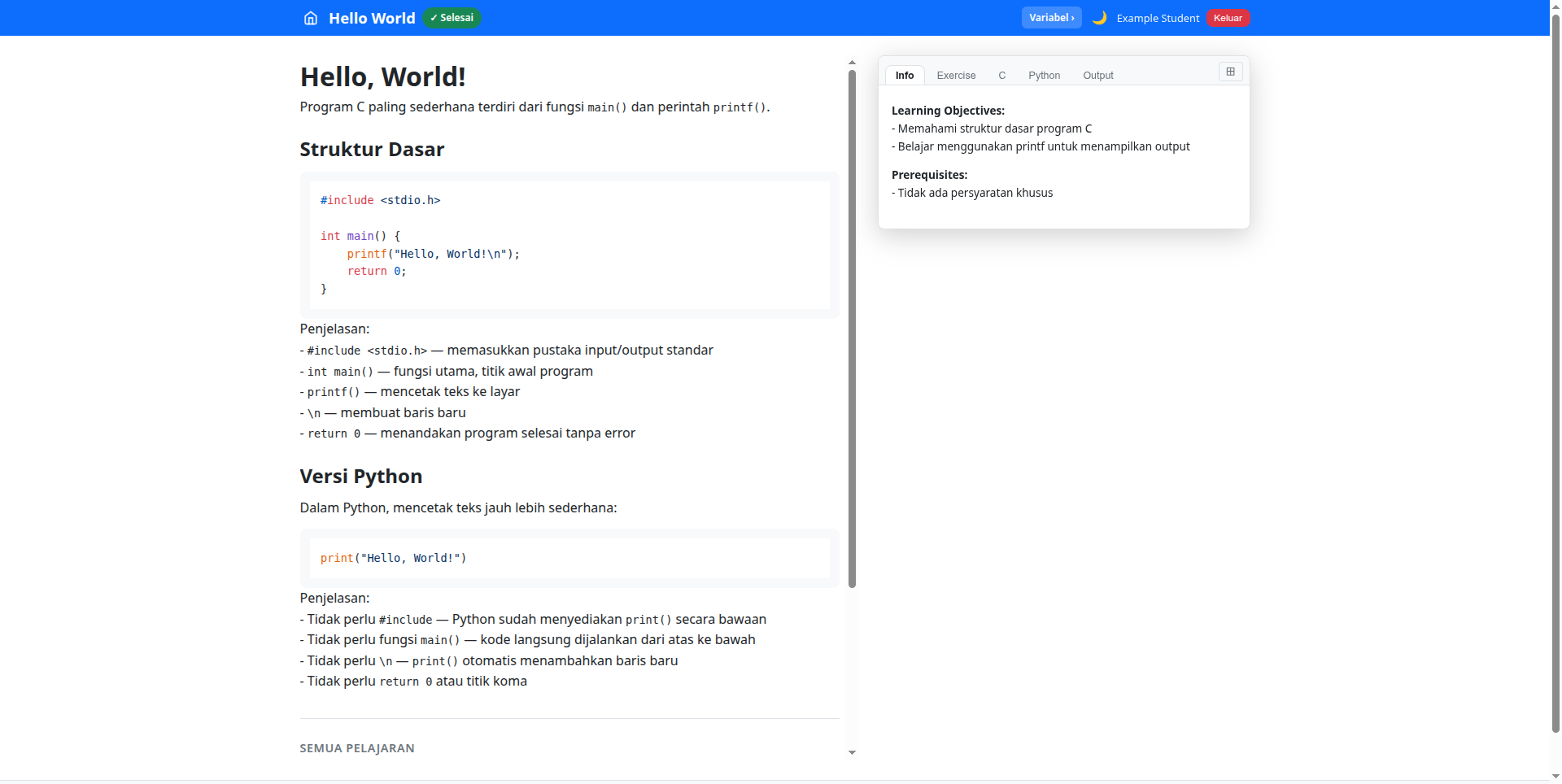The image size is (1562, 784).
Task: Click the page scroll-down arrow at the far right
Action: [x=1555, y=777]
